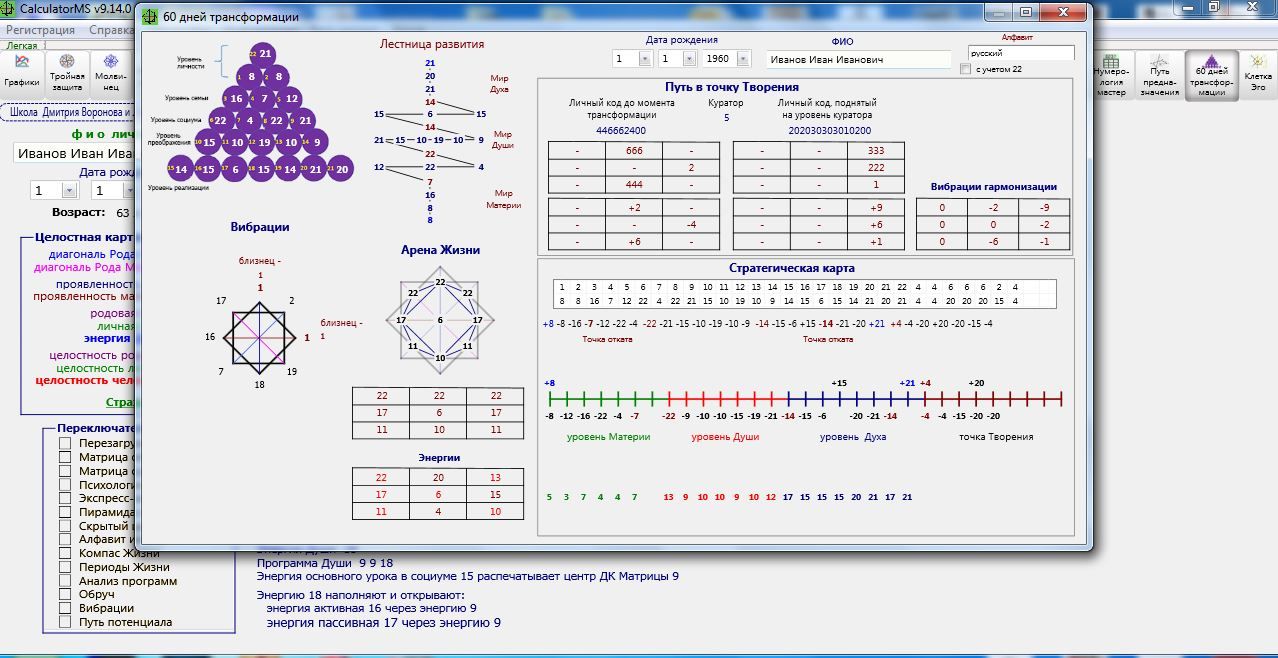Click the Арена Жизни heading

tap(440, 250)
